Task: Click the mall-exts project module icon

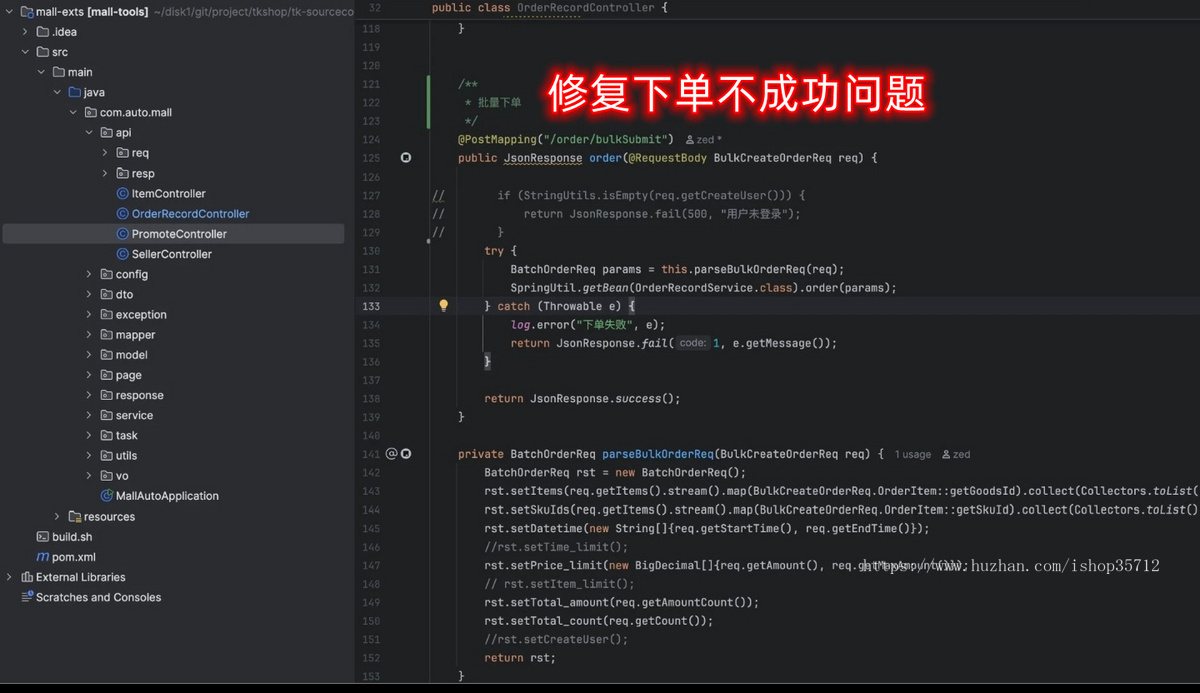Action: click(27, 12)
